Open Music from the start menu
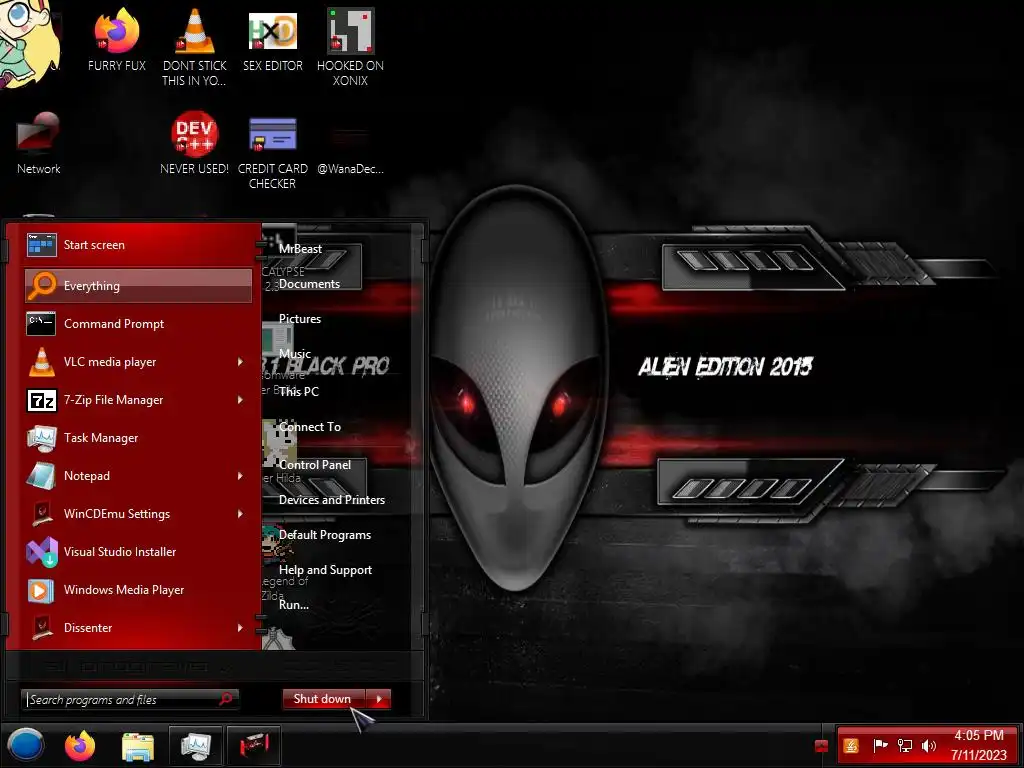This screenshot has height=768, width=1024. [x=295, y=354]
